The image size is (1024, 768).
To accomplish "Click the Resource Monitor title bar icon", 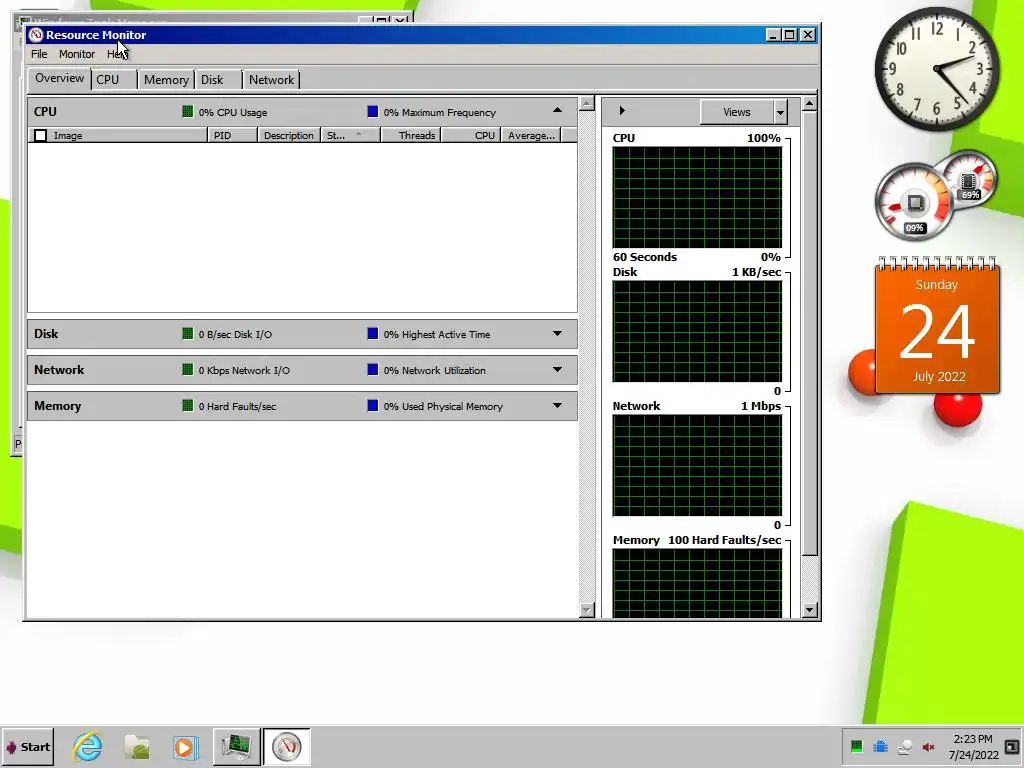I will pyautogui.click(x=36, y=35).
